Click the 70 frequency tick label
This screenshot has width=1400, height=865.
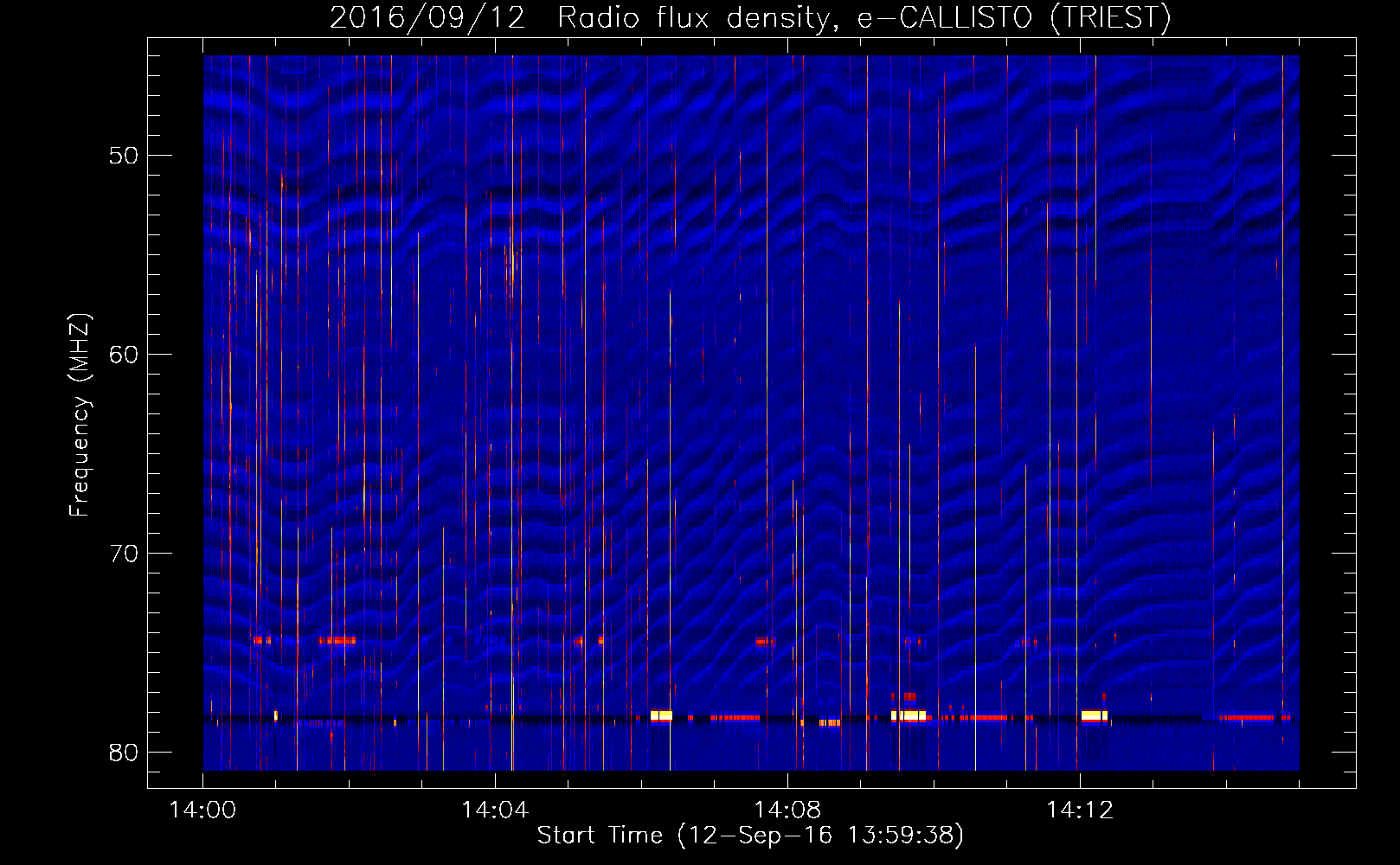pos(124,554)
